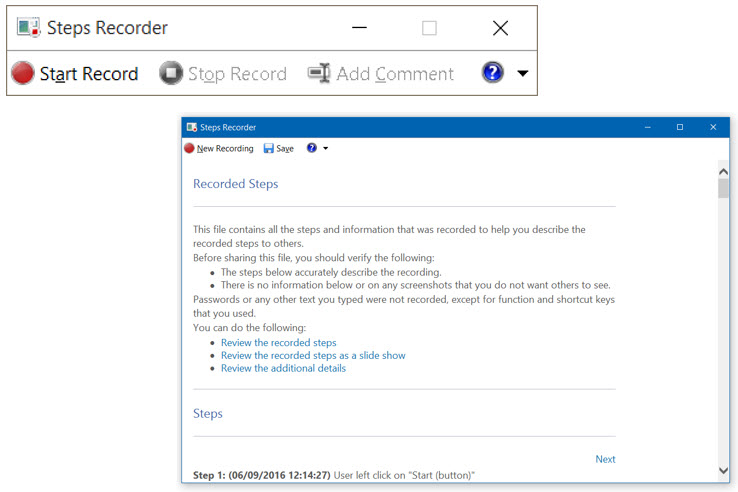Maximize the blue Steps Recorder window
Viewport: 738px width, 492px height.
(680, 127)
